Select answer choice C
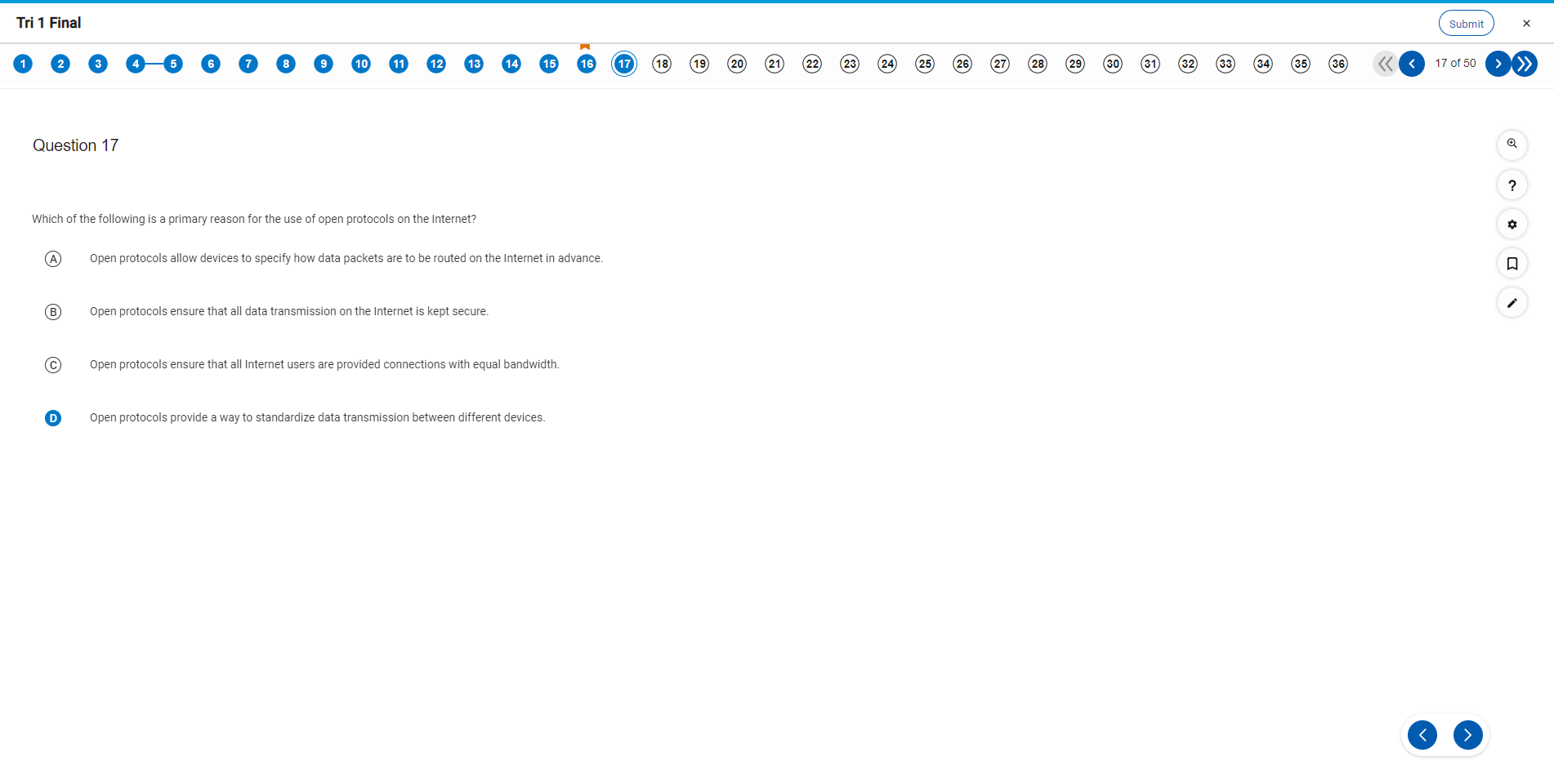 [x=53, y=365]
